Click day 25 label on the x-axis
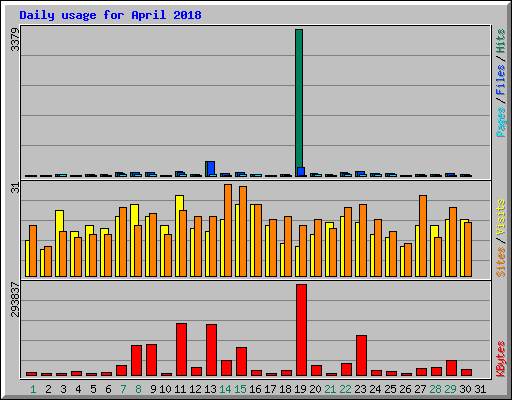This screenshot has width=512, height=400. (390, 389)
